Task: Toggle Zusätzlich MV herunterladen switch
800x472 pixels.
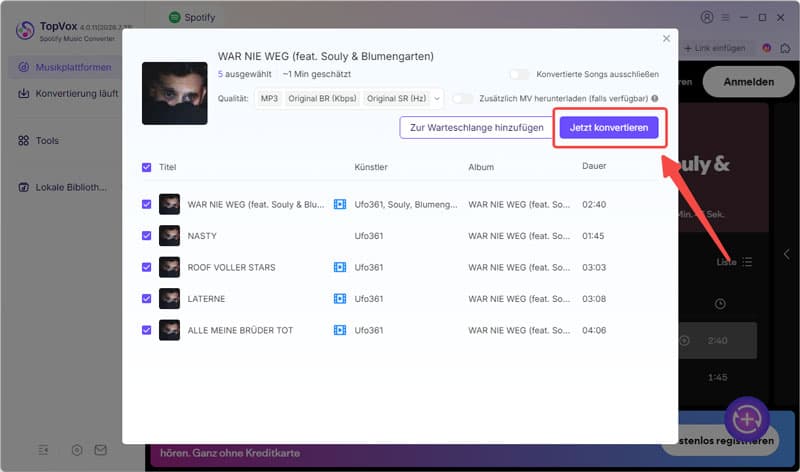Action: (x=463, y=98)
